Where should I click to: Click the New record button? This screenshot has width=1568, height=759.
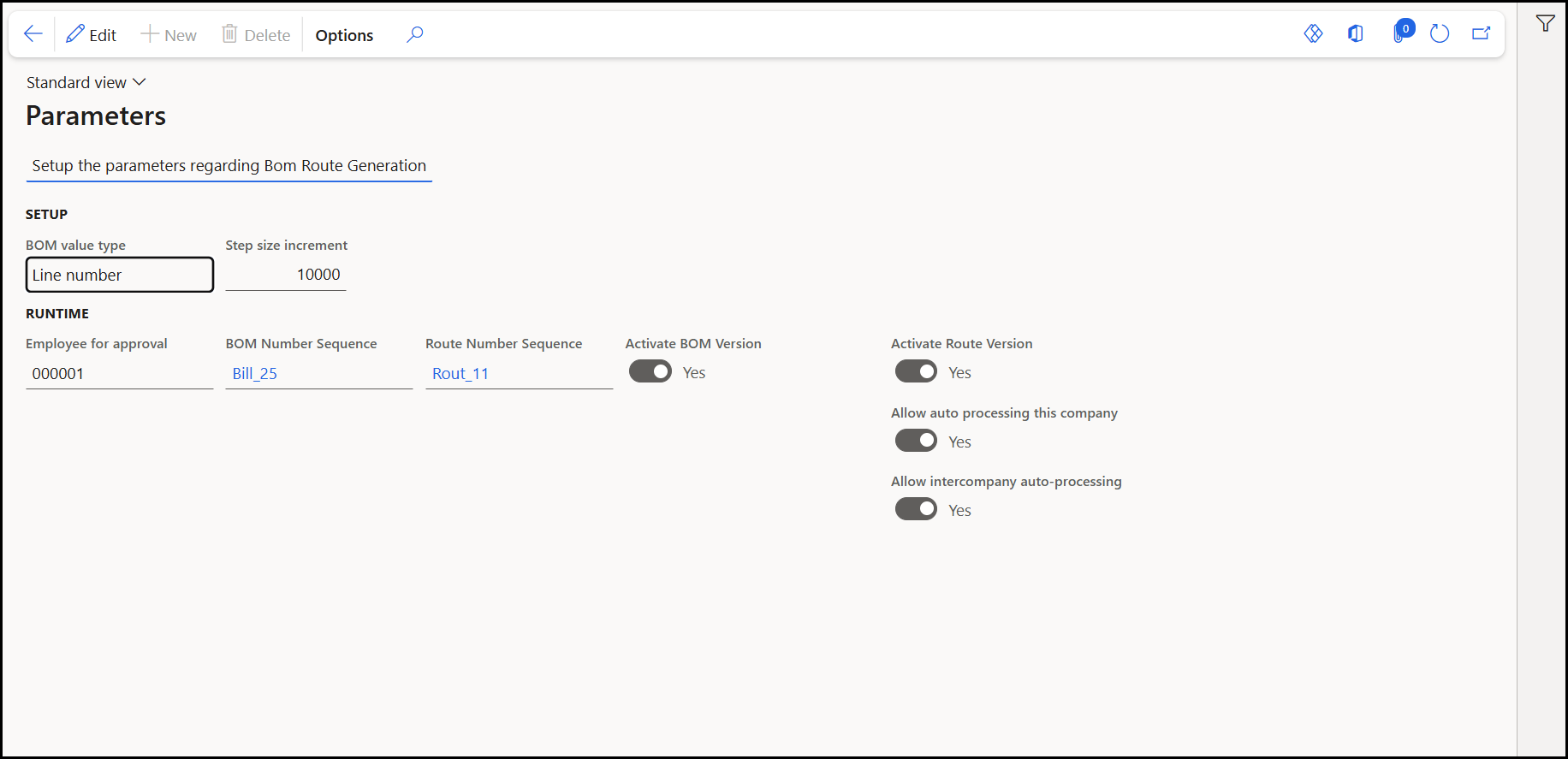click(169, 35)
